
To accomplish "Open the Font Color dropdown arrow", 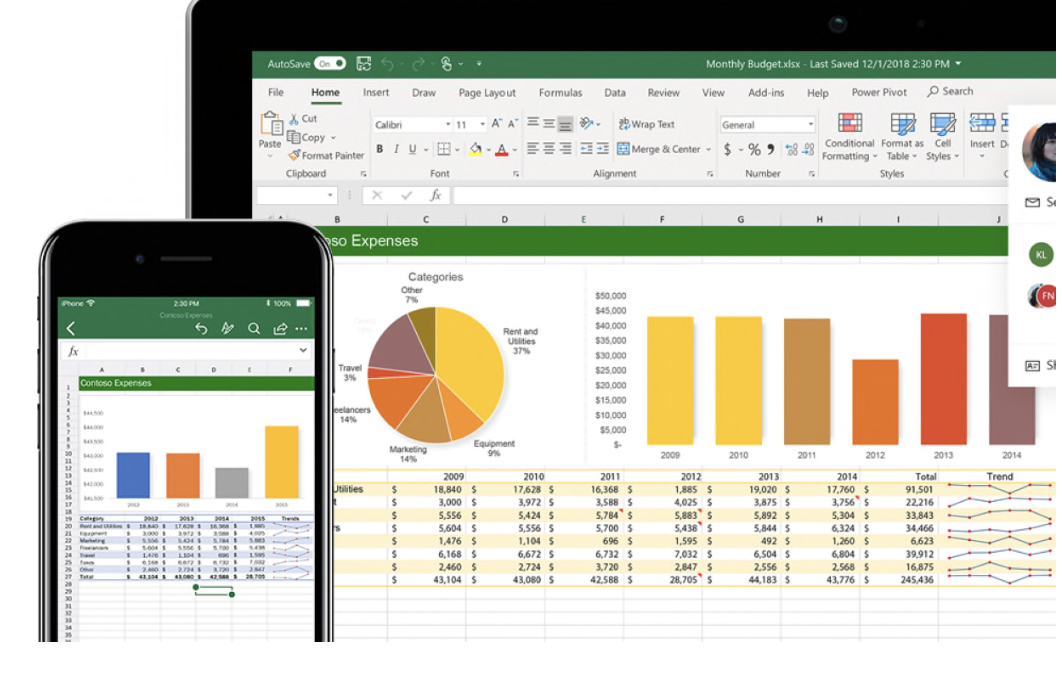I will point(515,150).
